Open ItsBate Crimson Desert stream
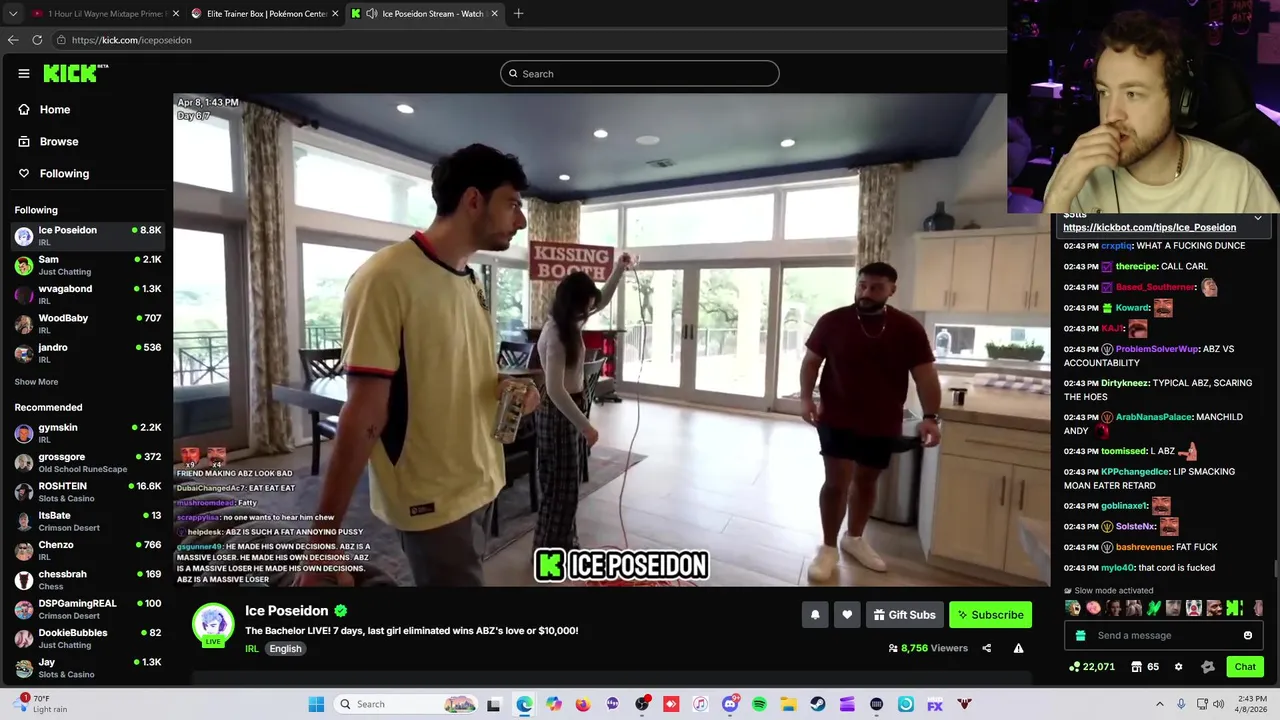The height and width of the screenshot is (720, 1280). [88, 521]
